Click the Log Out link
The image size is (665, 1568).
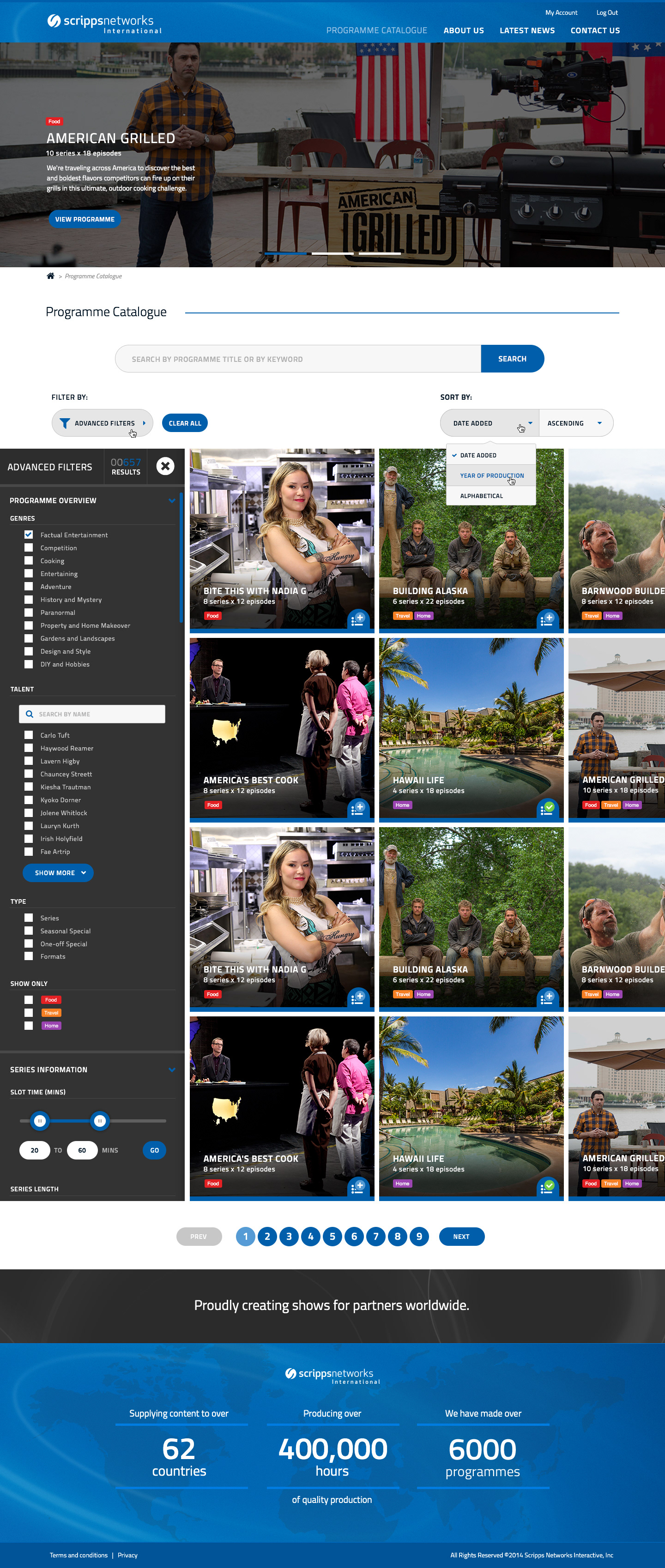606,12
